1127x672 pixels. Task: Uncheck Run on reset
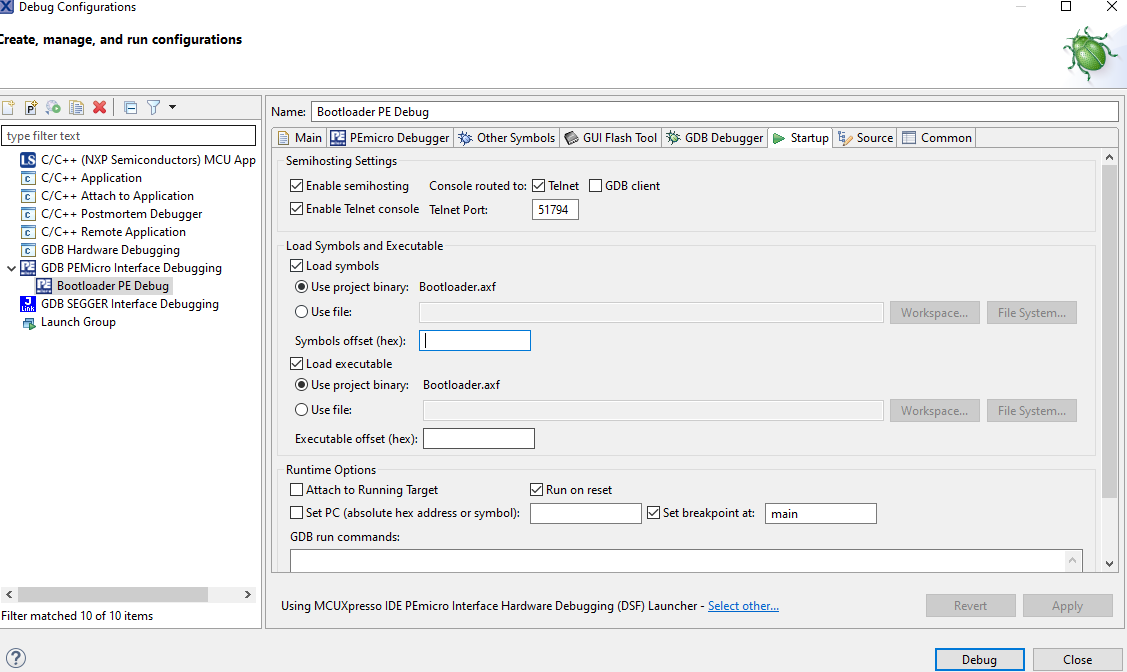click(537, 489)
